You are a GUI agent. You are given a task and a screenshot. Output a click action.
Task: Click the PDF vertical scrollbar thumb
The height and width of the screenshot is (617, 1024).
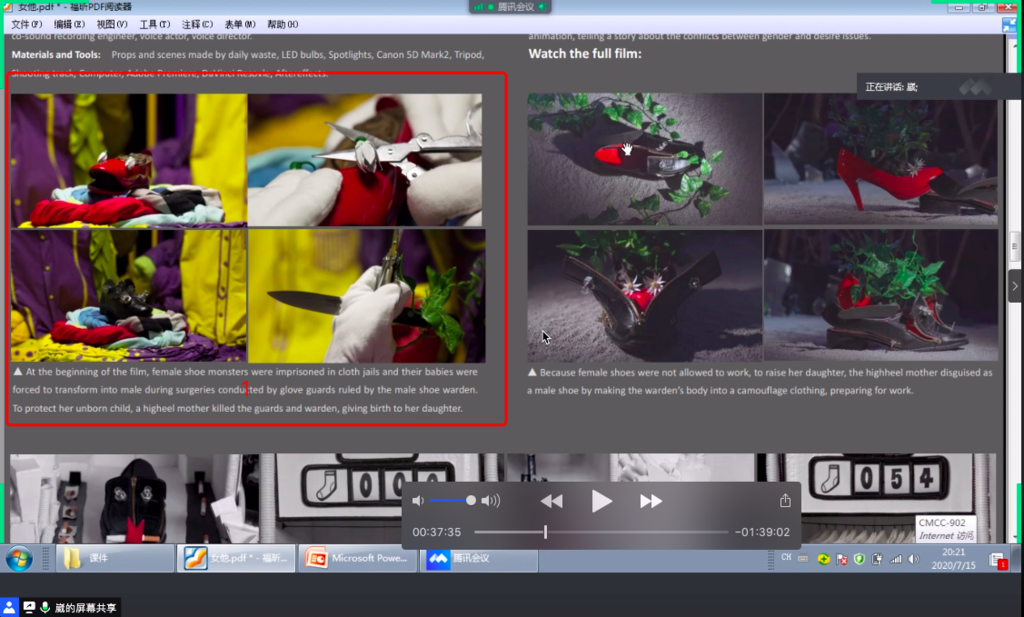(x=1014, y=246)
